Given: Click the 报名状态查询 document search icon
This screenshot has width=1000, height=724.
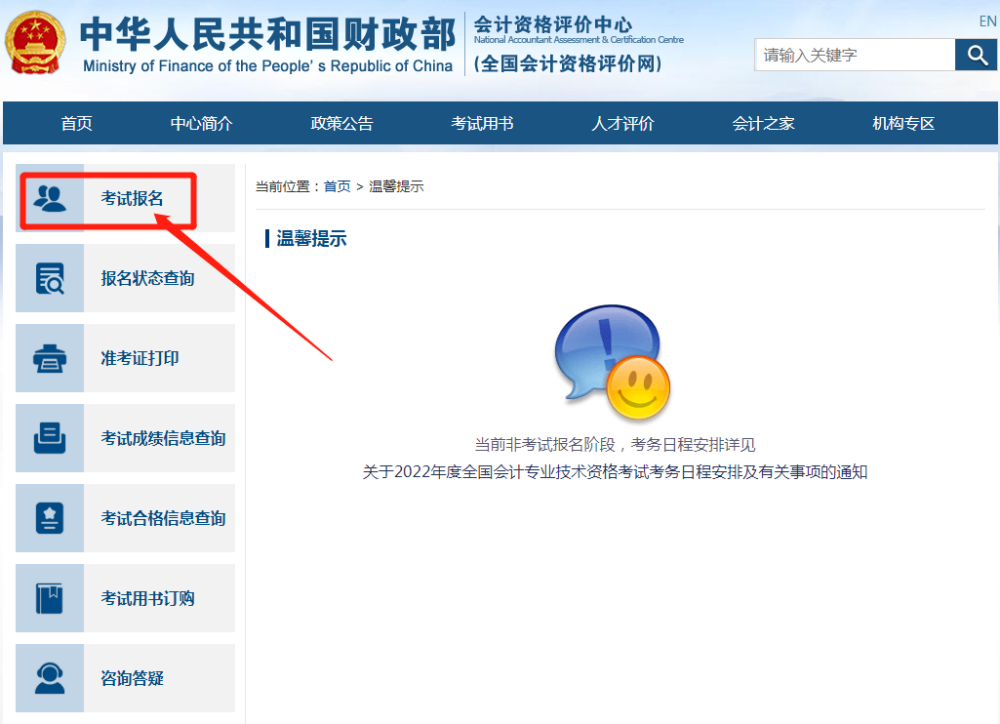Looking at the screenshot, I should click(x=50, y=278).
